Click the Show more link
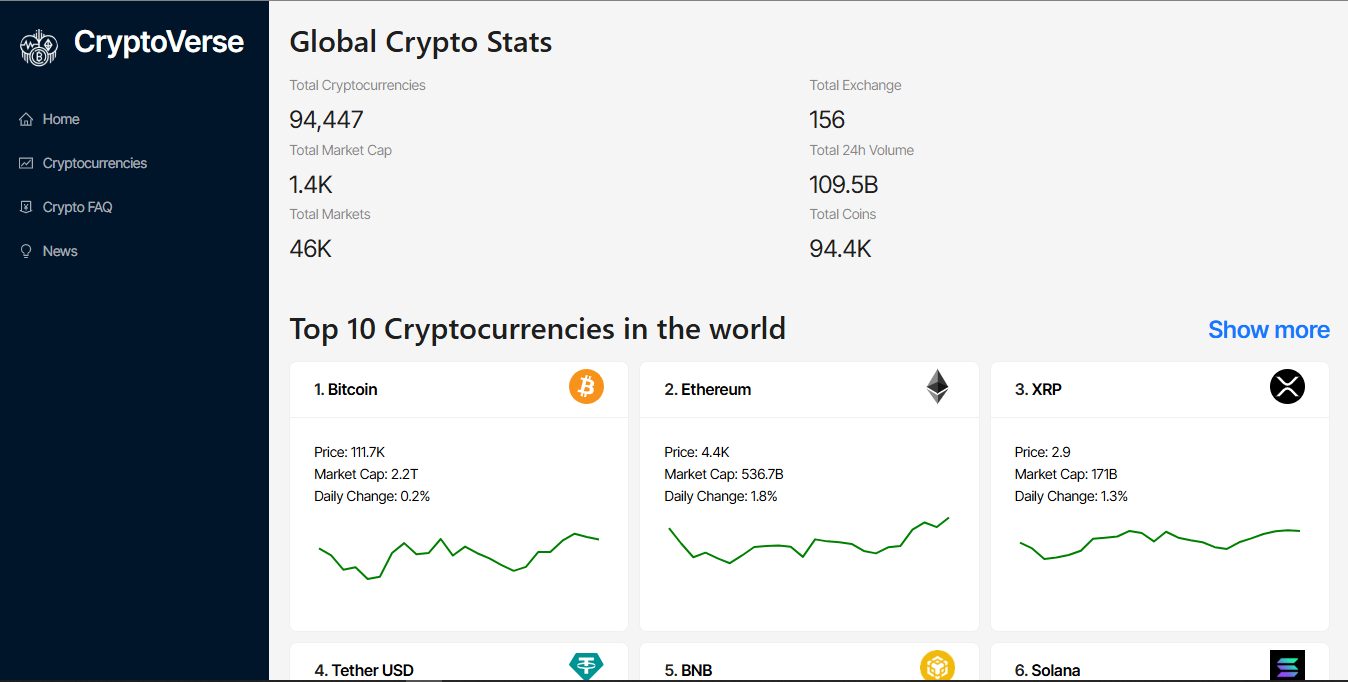 pyautogui.click(x=1268, y=330)
